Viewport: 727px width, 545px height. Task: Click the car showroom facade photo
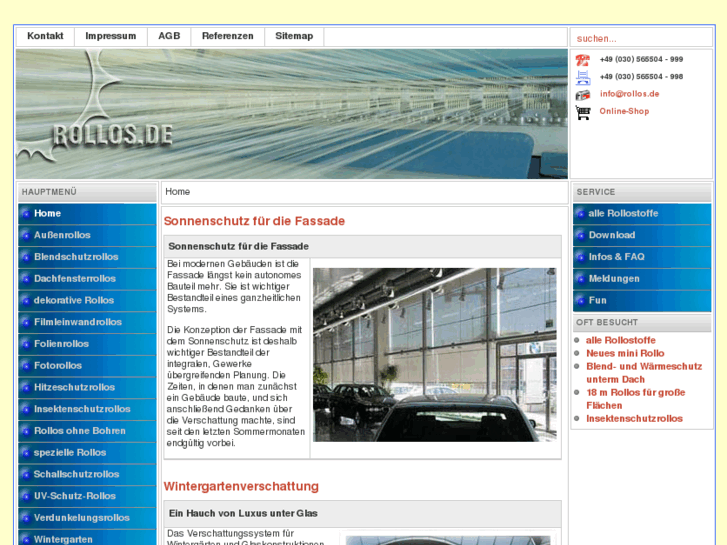(435, 355)
